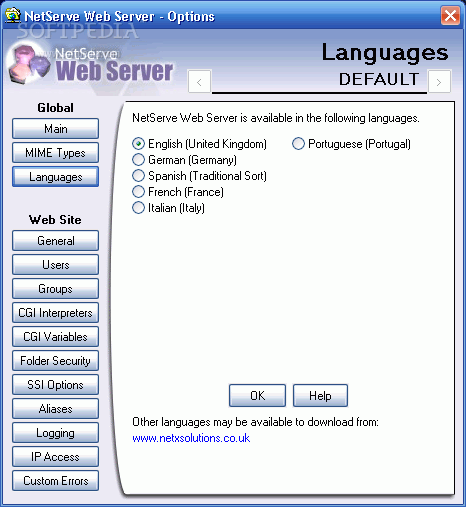
Task: Confirm with the OK button
Action: coord(257,396)
